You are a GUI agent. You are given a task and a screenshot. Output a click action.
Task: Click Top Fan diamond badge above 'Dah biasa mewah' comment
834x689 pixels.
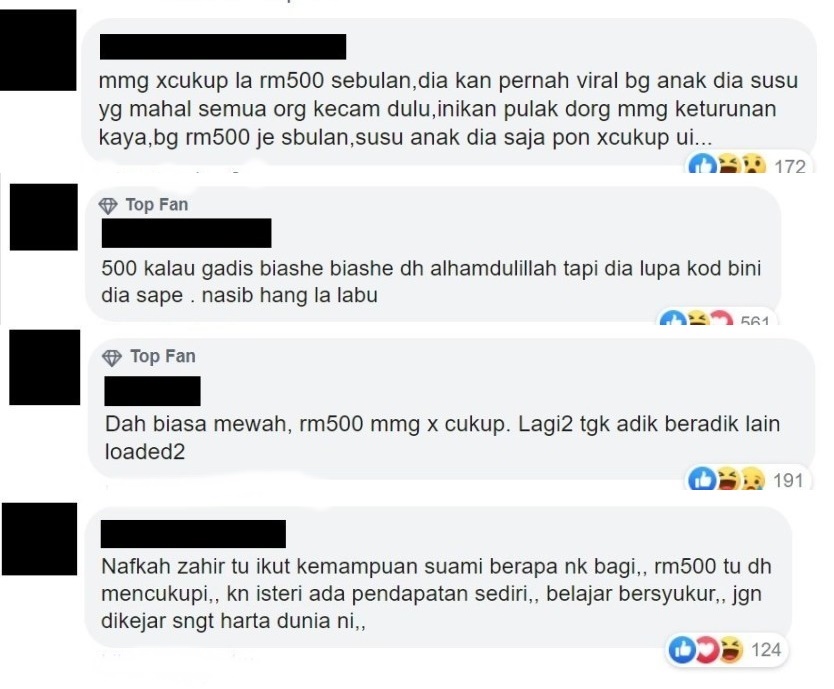(x=112, y=358)
